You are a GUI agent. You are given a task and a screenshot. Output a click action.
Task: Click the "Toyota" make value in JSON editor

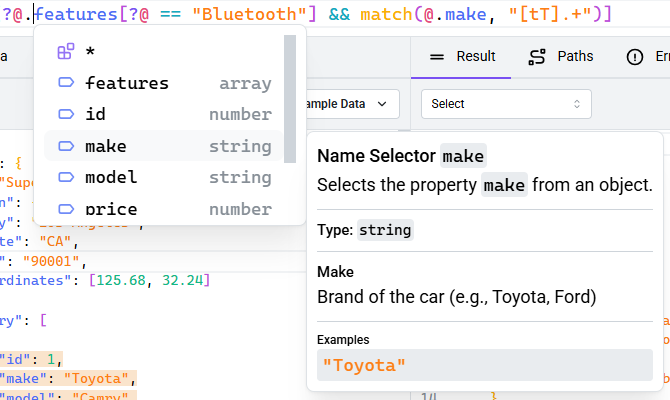click(97, 378)
